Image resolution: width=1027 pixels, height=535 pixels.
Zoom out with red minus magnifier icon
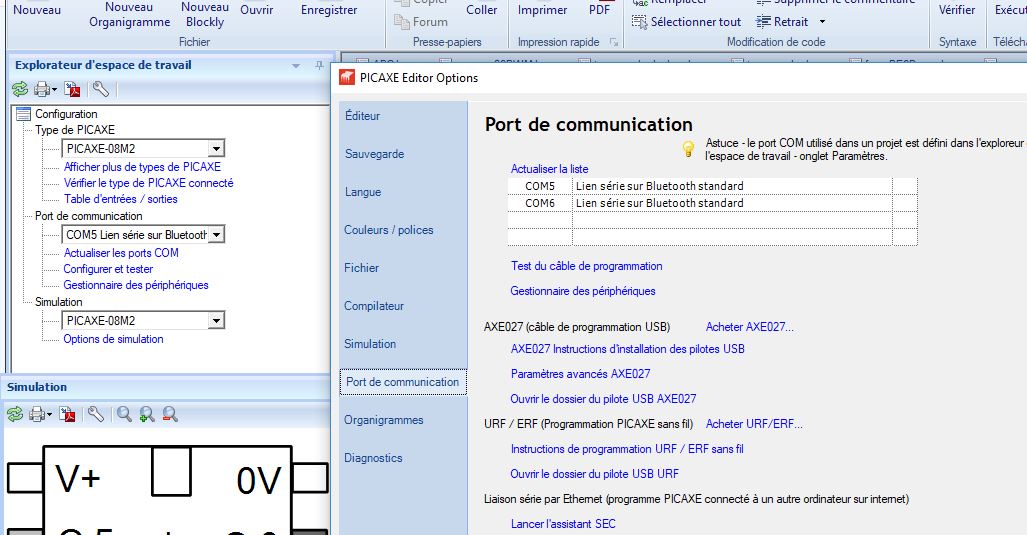(170, 414)
